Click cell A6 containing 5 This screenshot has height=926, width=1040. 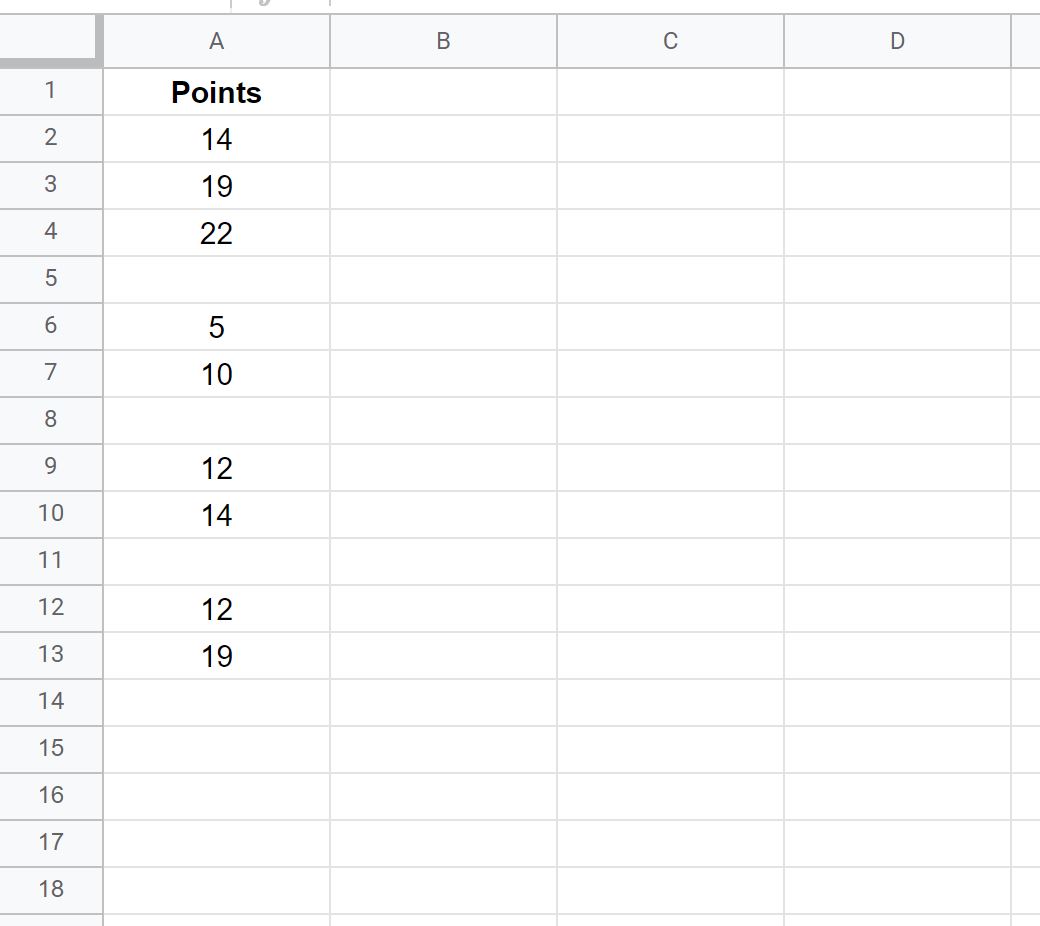[x=216, y=326]
